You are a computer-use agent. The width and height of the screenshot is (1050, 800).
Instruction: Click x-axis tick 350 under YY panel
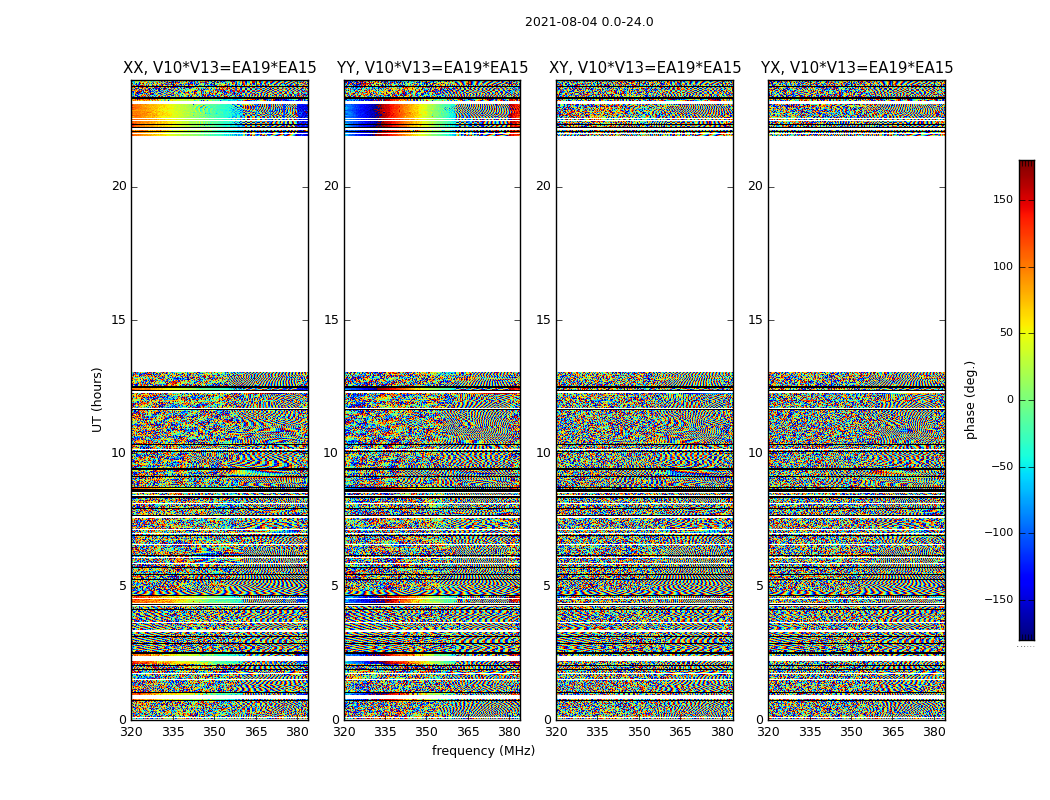pyautogui.click(x=427, y=732)
